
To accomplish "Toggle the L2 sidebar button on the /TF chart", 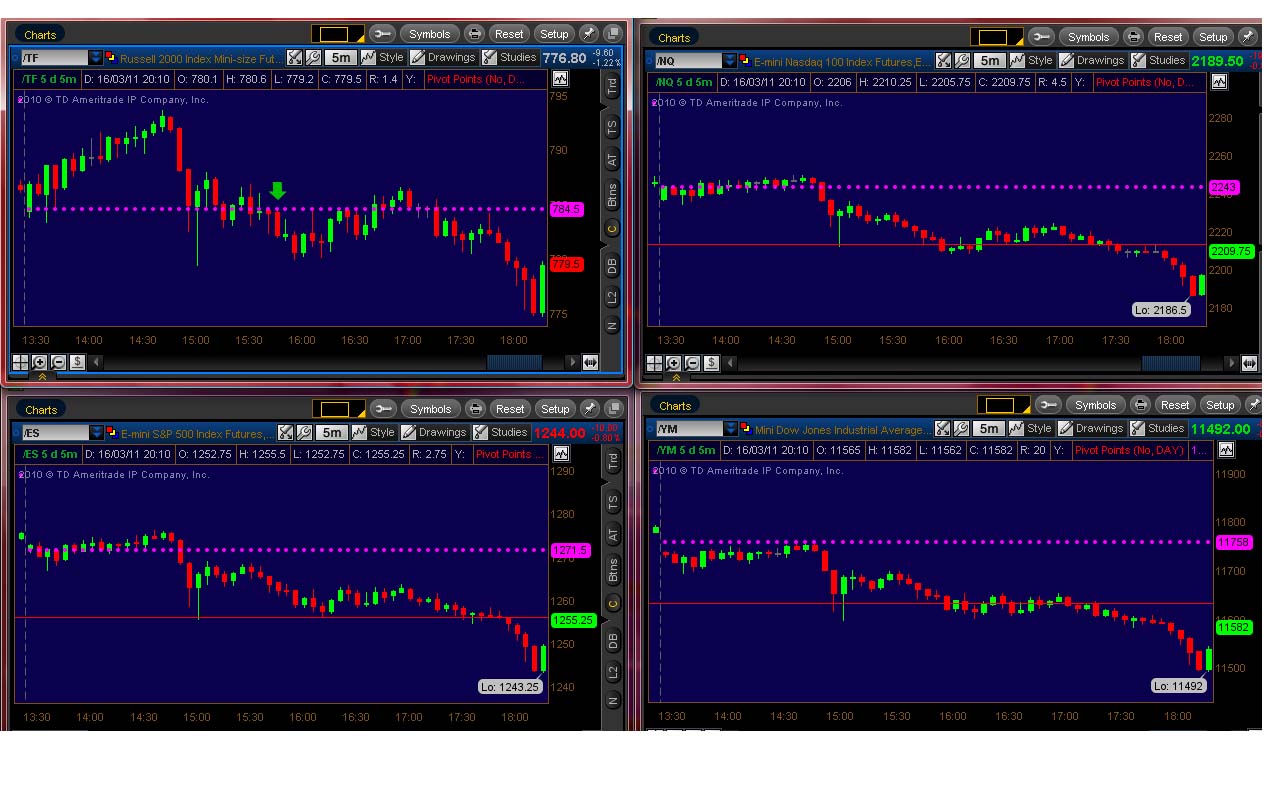I will pos(612,297).
